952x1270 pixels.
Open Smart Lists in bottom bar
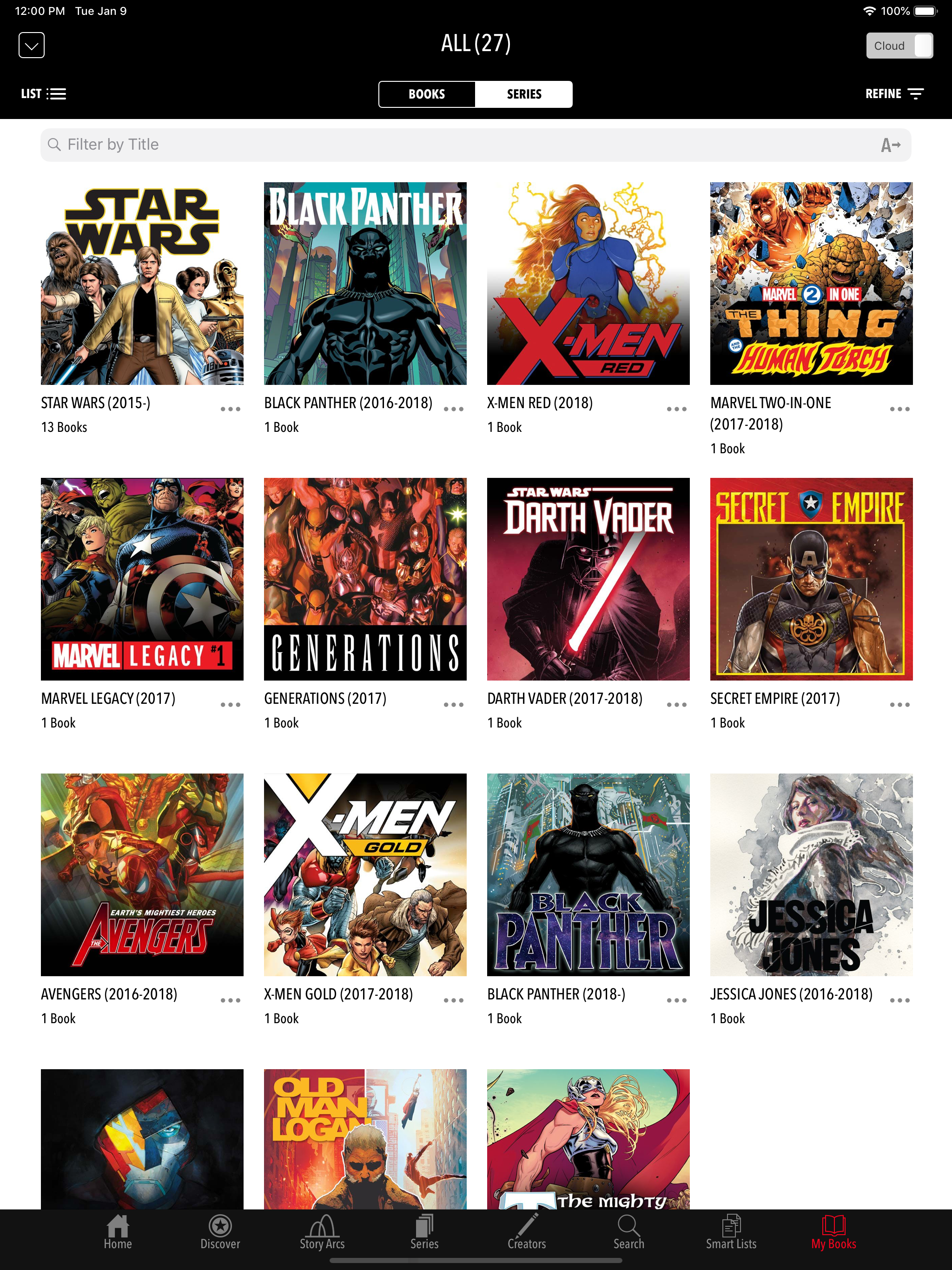[731, 1232]
